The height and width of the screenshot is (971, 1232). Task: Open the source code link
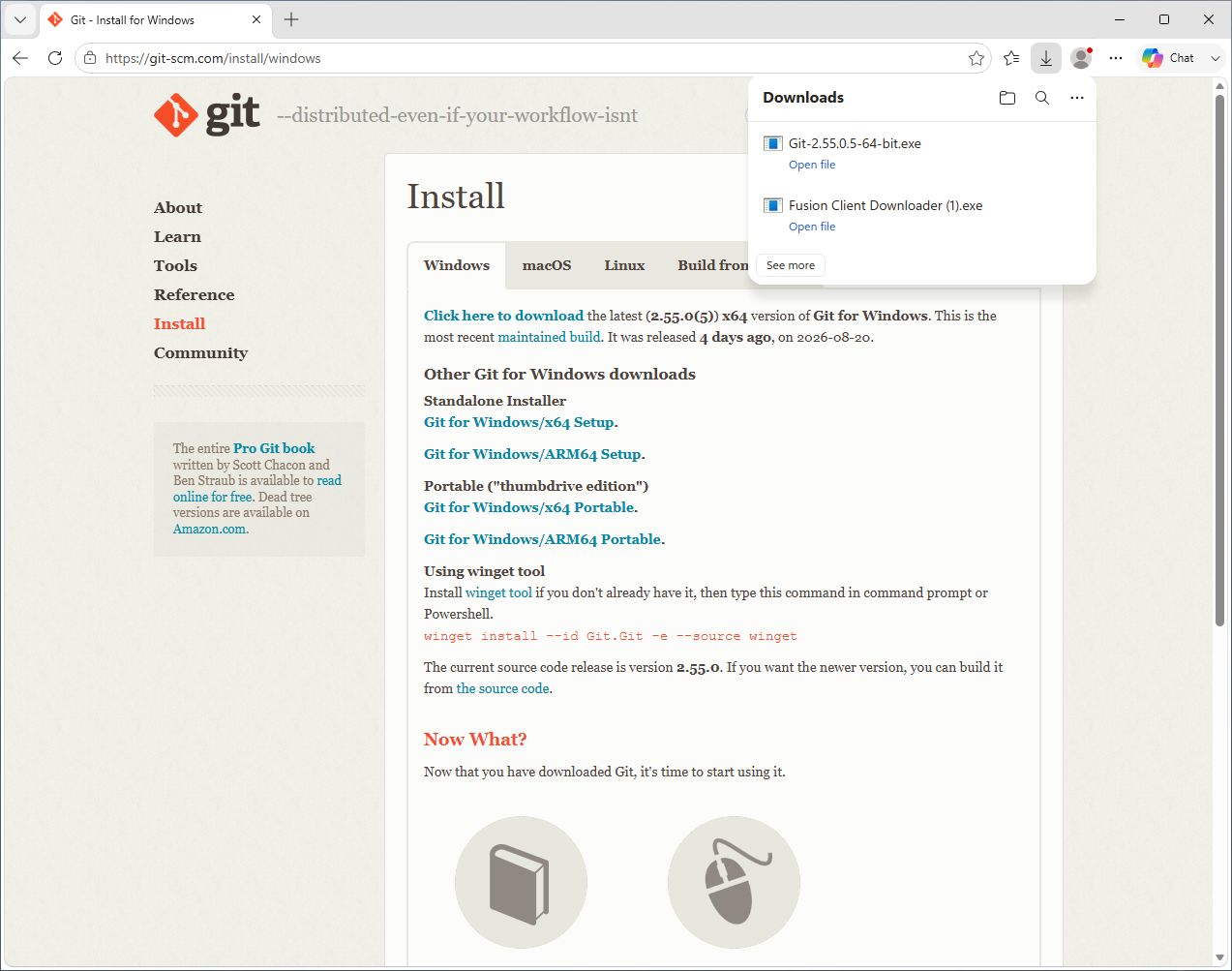coord(502,688)
